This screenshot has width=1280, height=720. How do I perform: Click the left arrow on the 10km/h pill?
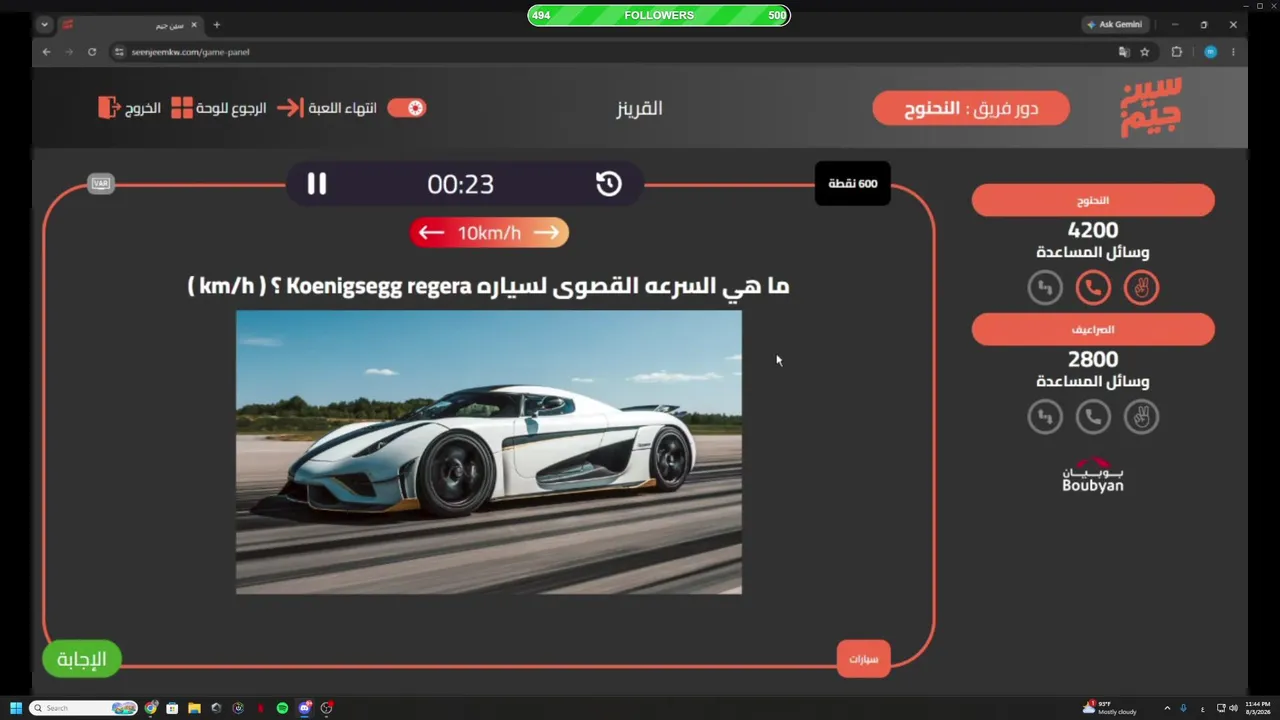pyautogui.click(x=431, y=233)
